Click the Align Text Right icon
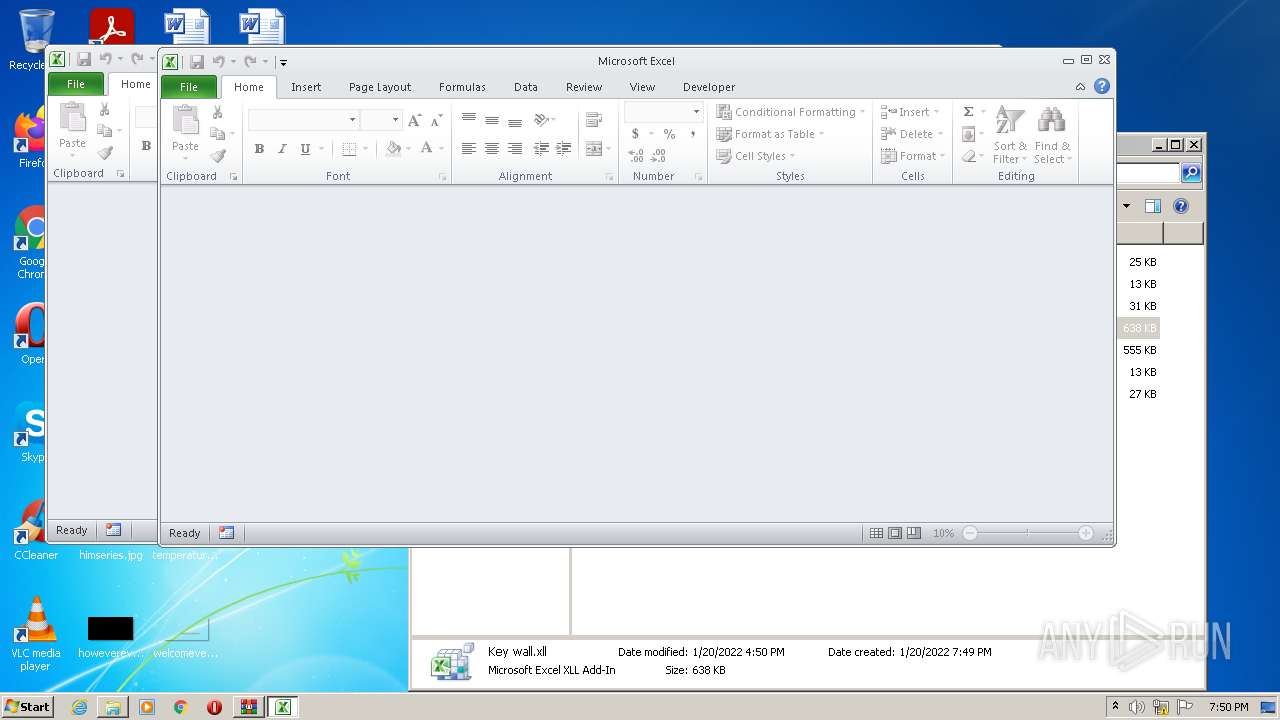1280x720 pixels. coord(514,149)
